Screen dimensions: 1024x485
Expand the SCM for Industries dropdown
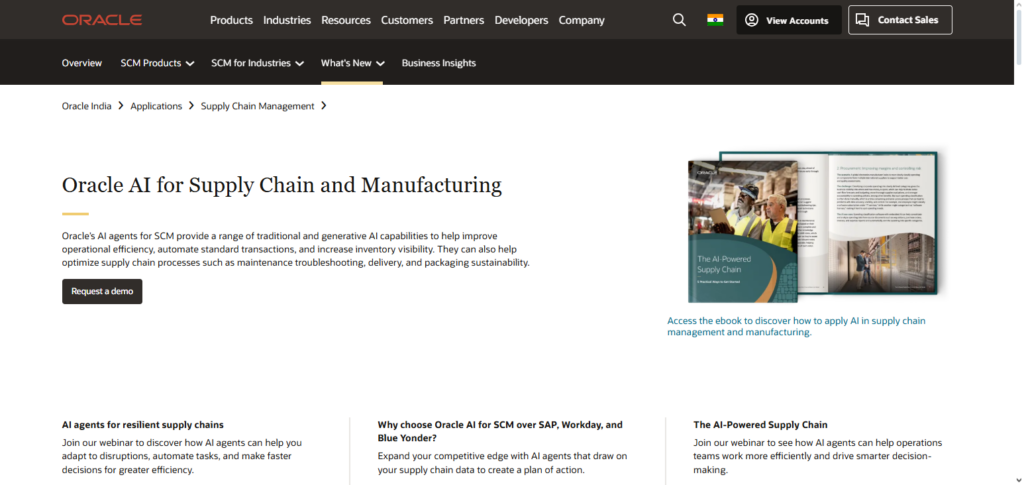[x=299, y=63]
